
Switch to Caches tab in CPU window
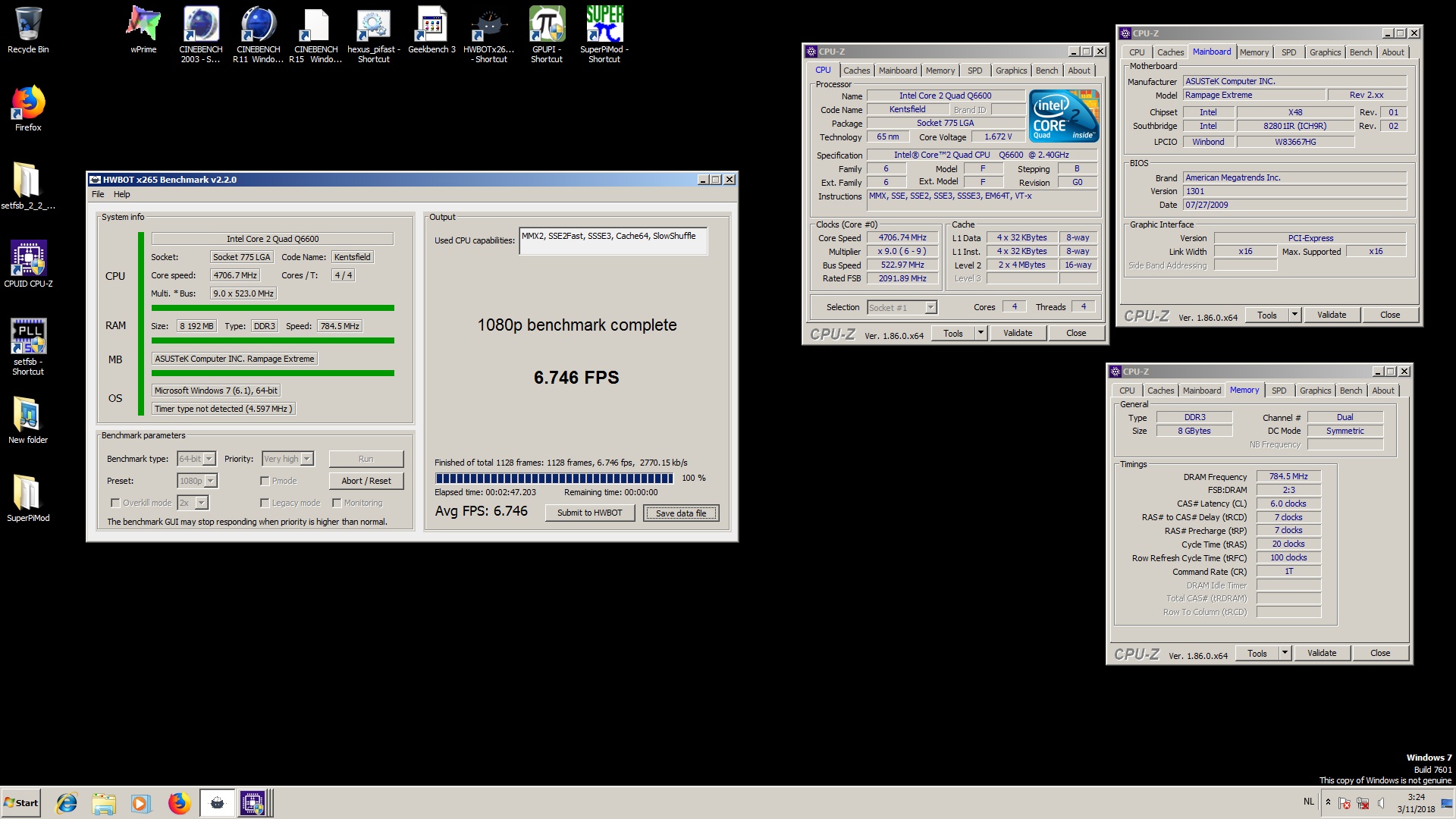coord(857,71)
